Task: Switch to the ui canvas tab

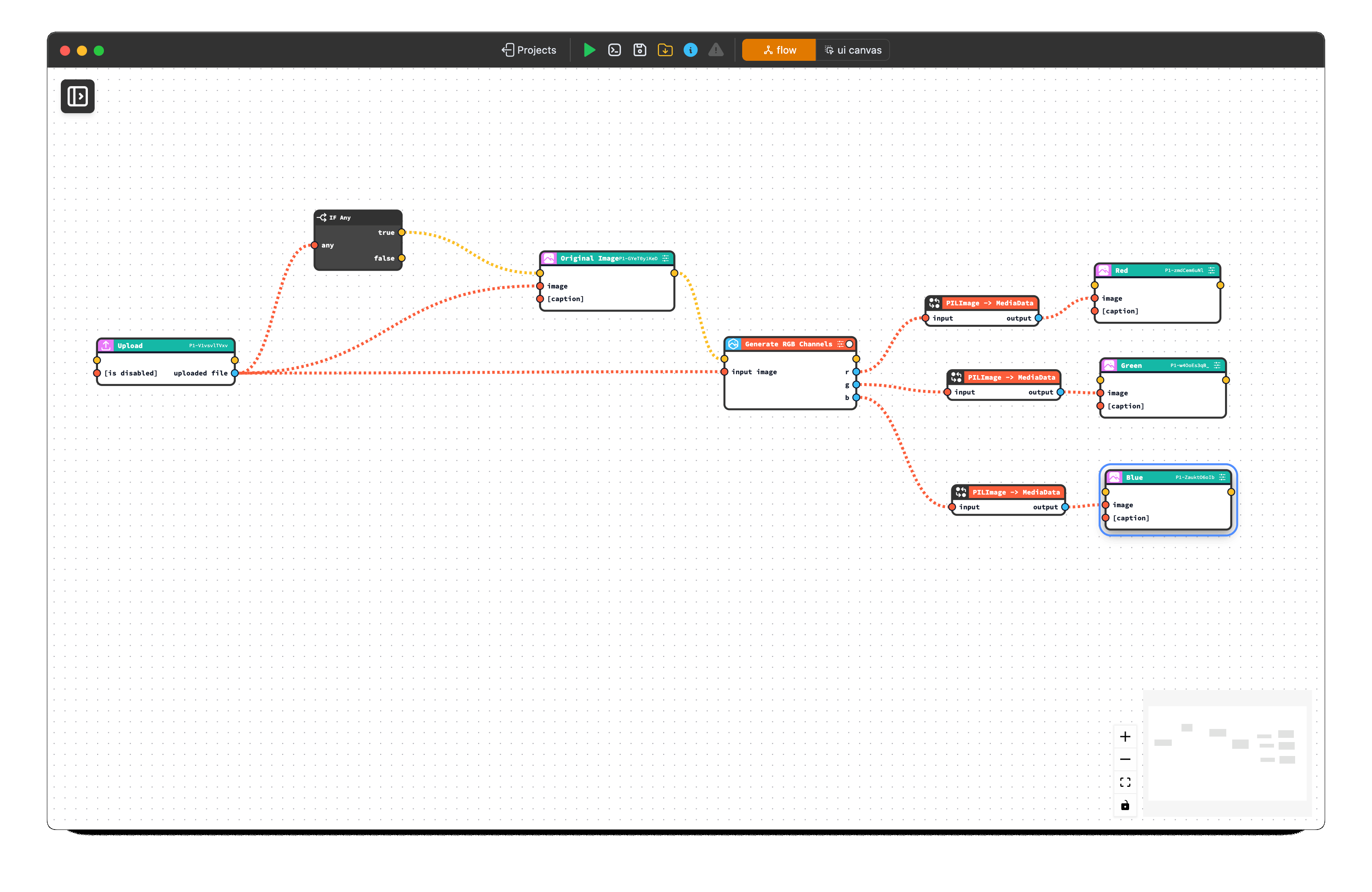Action: pos(853,50)
